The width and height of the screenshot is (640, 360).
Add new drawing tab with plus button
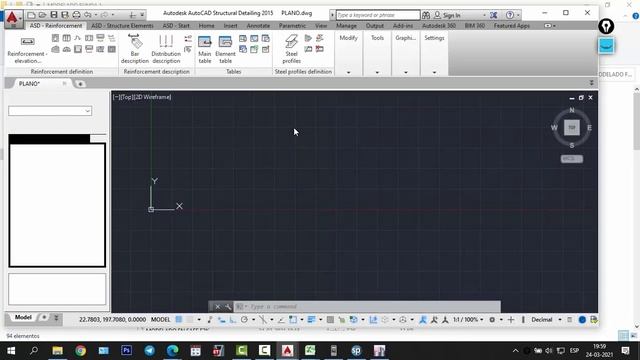click(80, 84)
